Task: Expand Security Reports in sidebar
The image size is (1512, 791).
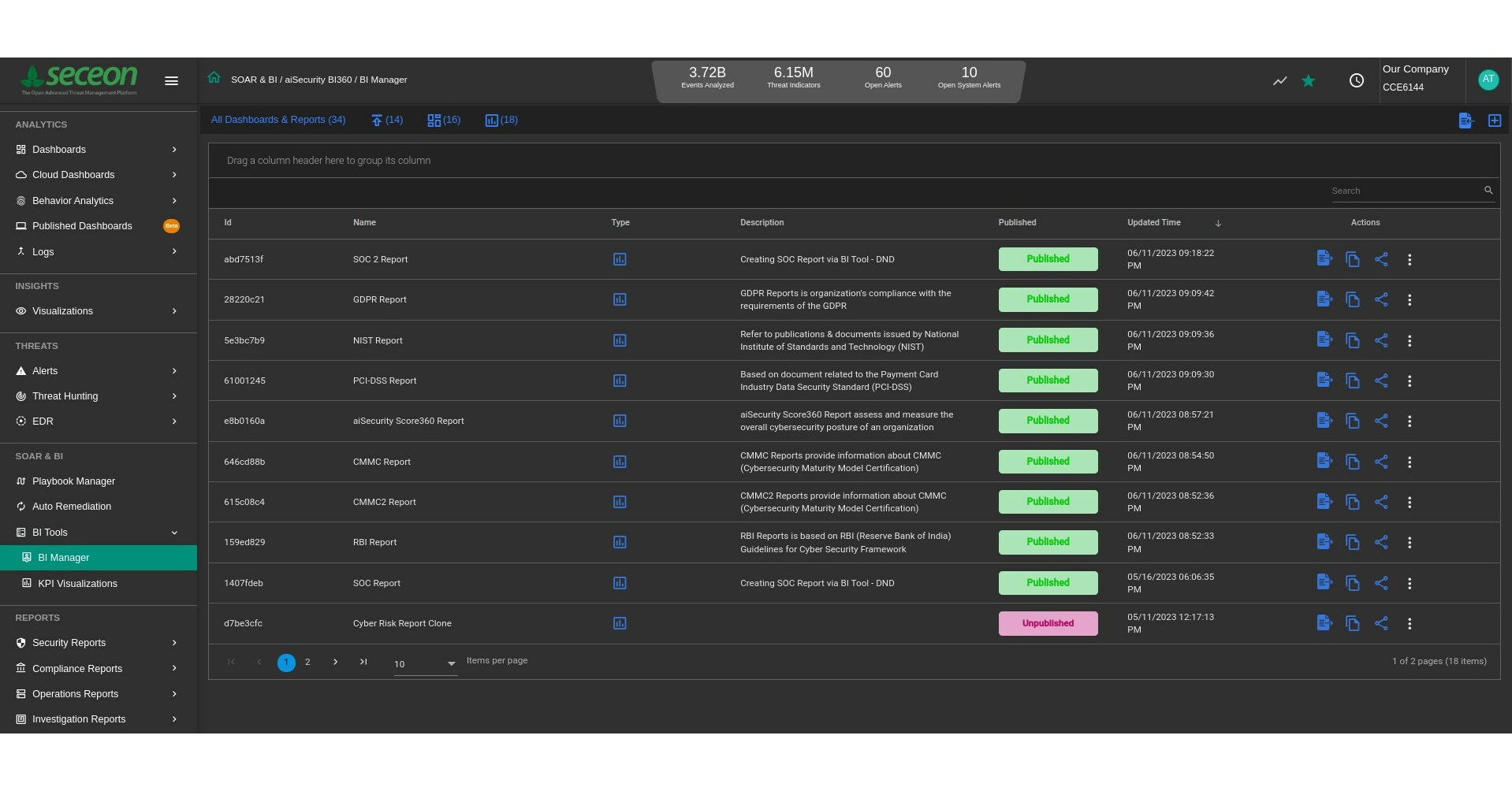Action: [x=99, y=643]
